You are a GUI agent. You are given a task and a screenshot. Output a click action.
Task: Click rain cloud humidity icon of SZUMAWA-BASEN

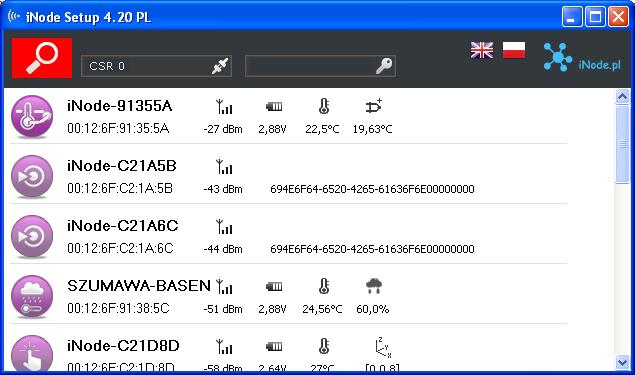click(374, 286)
